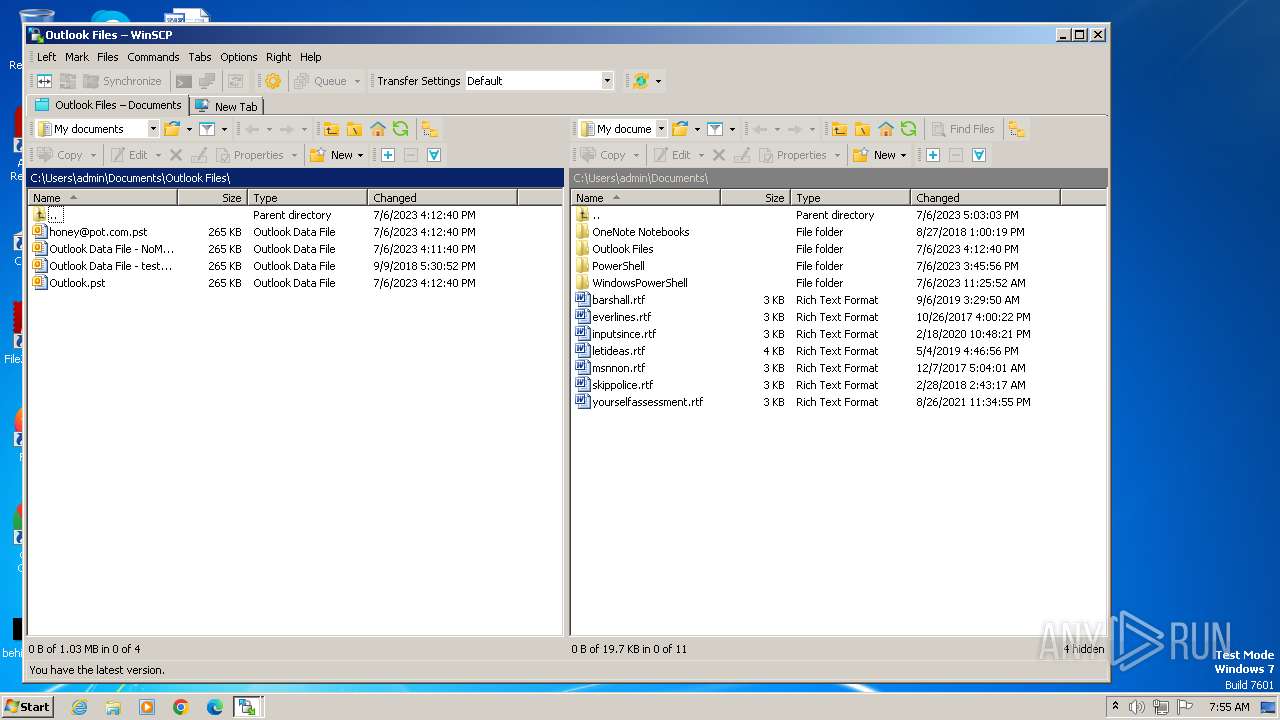The height and width of the screenshot is (720, 1280).
Task: Click the refresh session globe icon
Action: point(641,81)
